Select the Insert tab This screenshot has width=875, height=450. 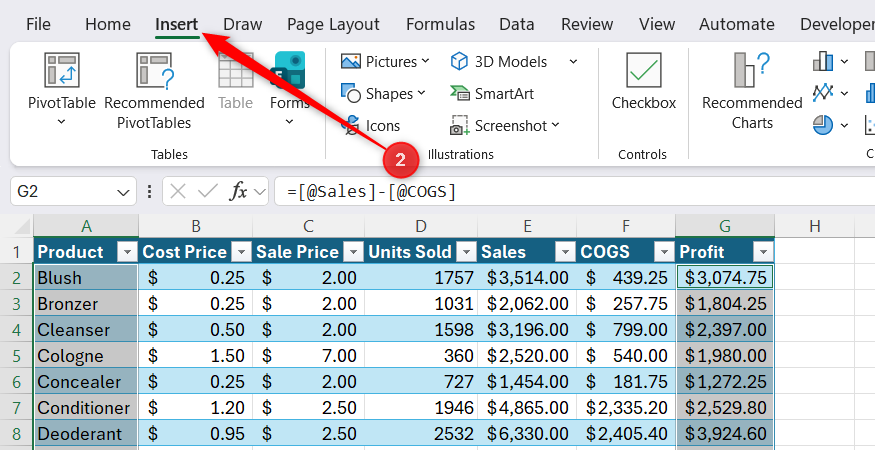(x=176, y=24)
